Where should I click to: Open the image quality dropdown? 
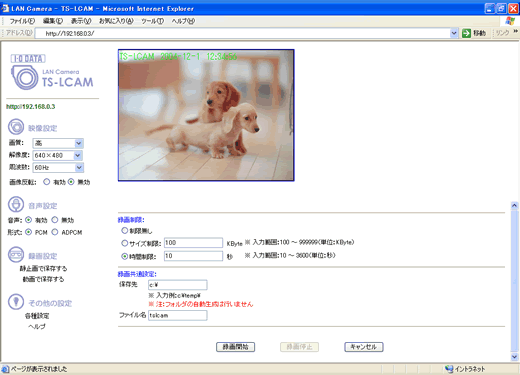(x=58, y=143)
